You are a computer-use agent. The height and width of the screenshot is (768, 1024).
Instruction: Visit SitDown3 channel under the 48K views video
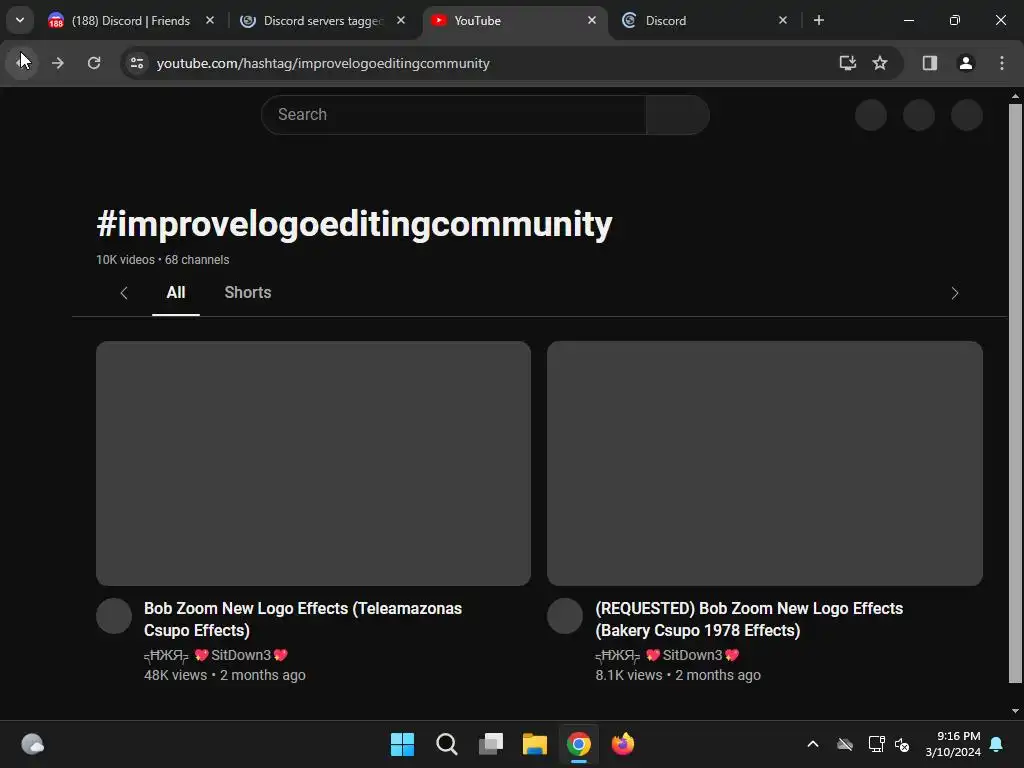(x=216, y=655)
